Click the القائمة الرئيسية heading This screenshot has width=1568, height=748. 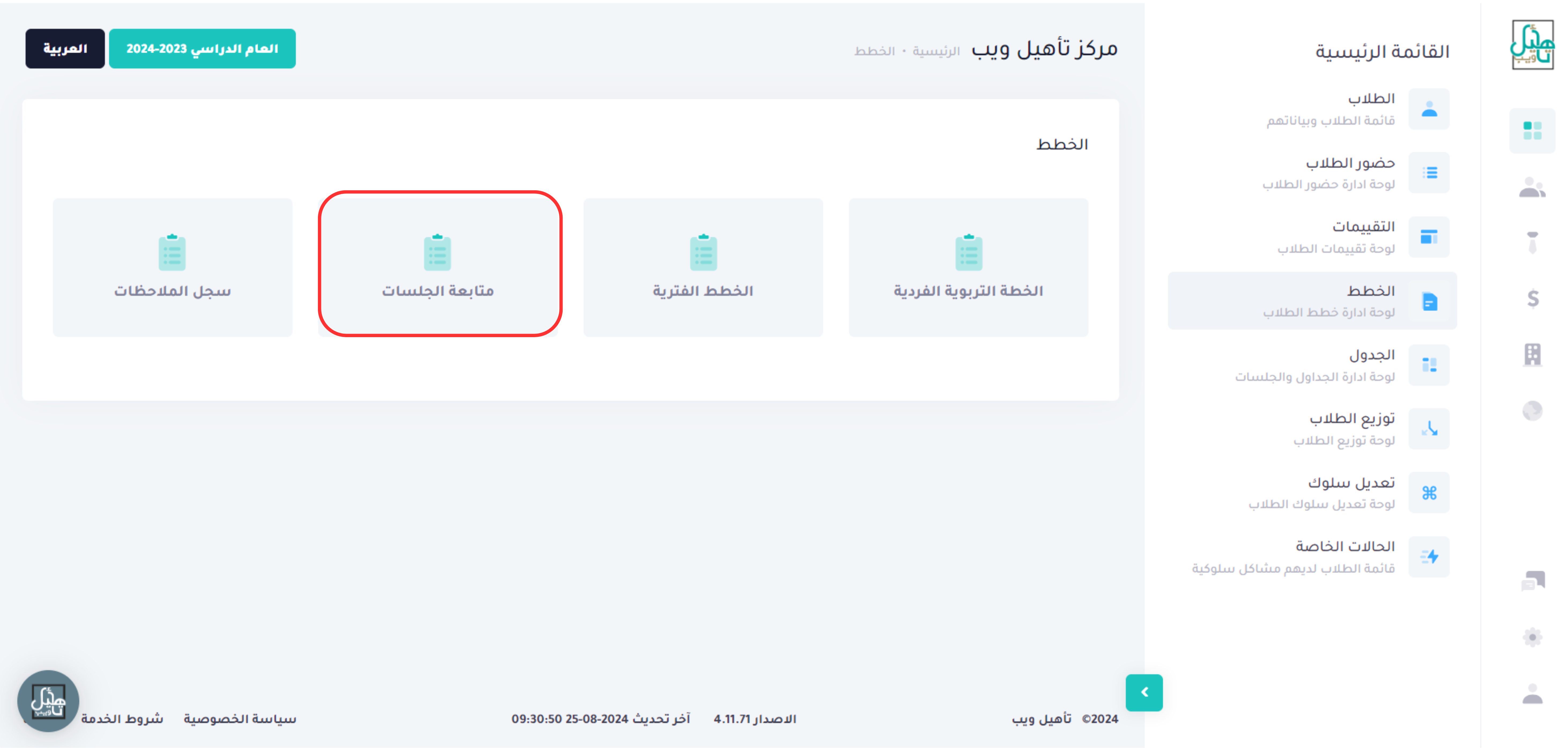pyautogui.click(x=1382, y=52)
